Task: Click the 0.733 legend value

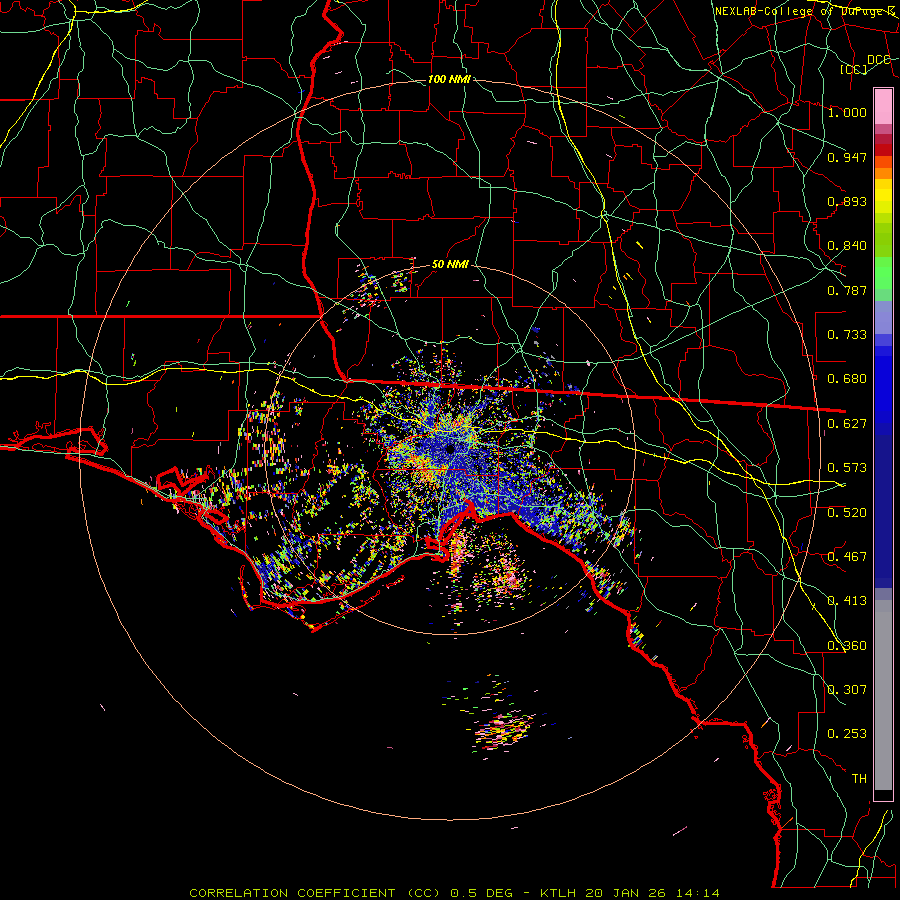Action: tap(847, 335)
